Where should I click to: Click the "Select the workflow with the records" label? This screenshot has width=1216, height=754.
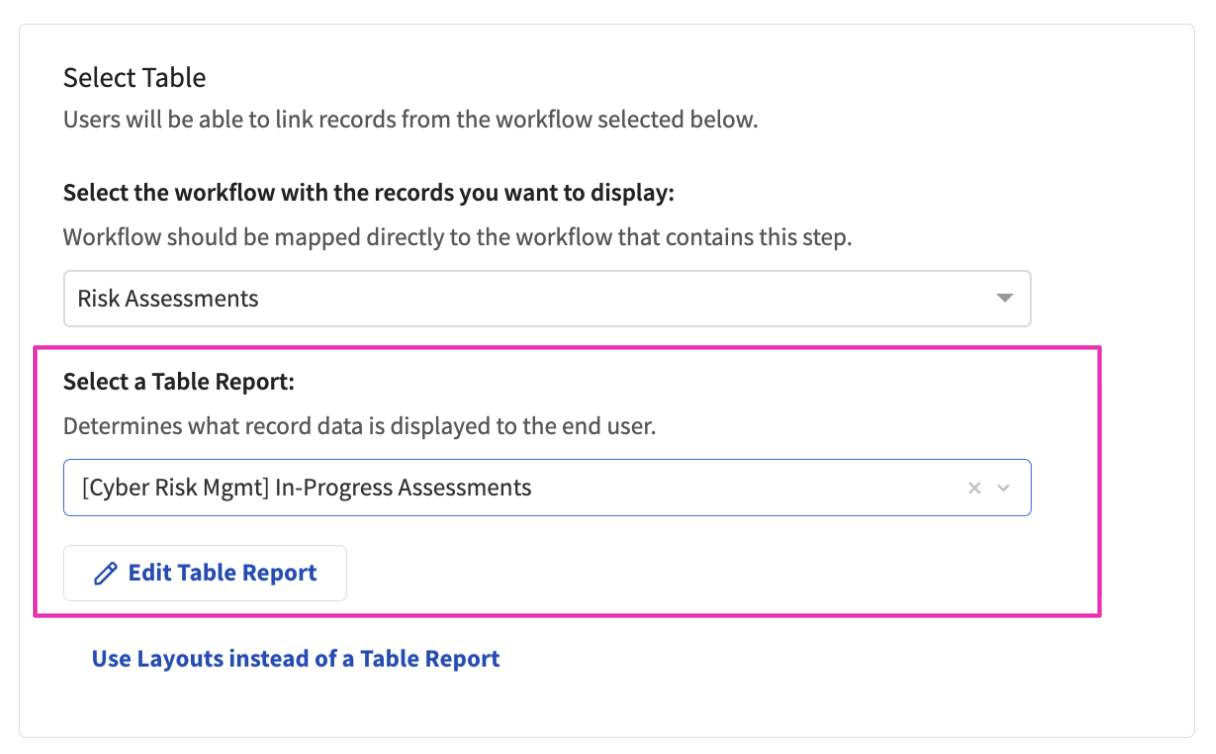[x=368, y=192]
